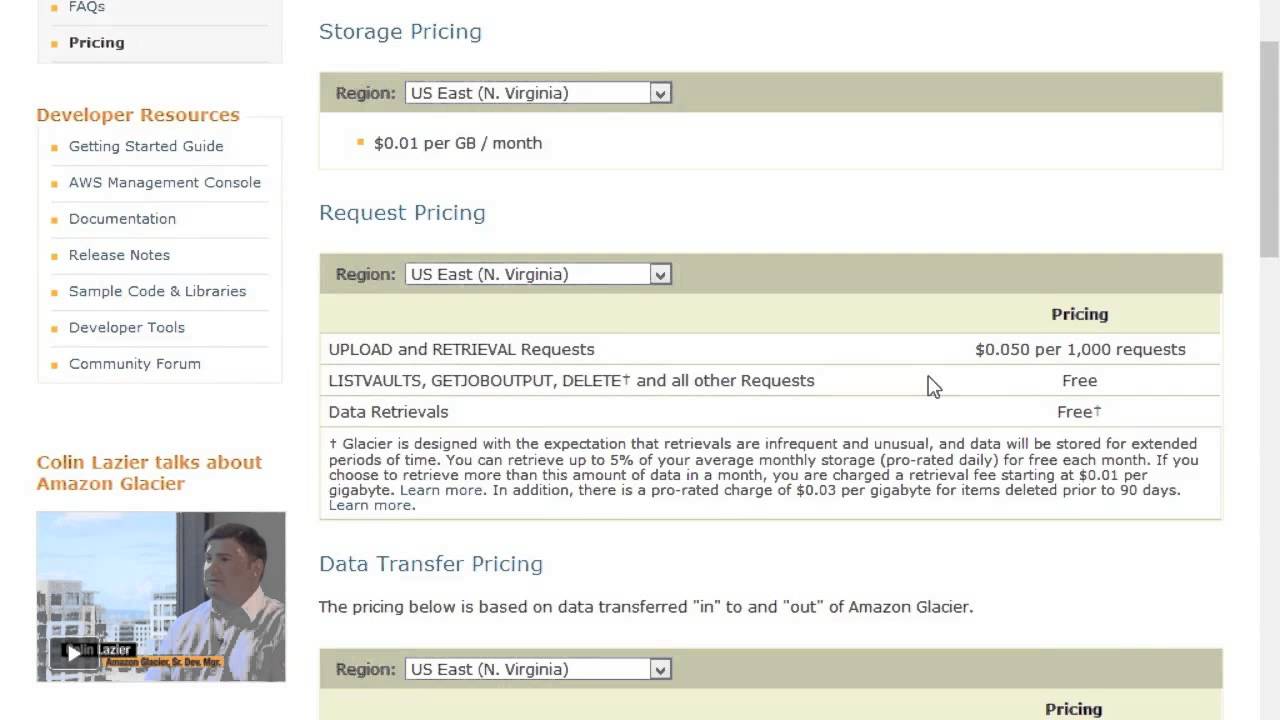Image resolution: width=1280 pixels, height=720 pixels.
Task: Open Release Notes link
Action: (119, 255)
